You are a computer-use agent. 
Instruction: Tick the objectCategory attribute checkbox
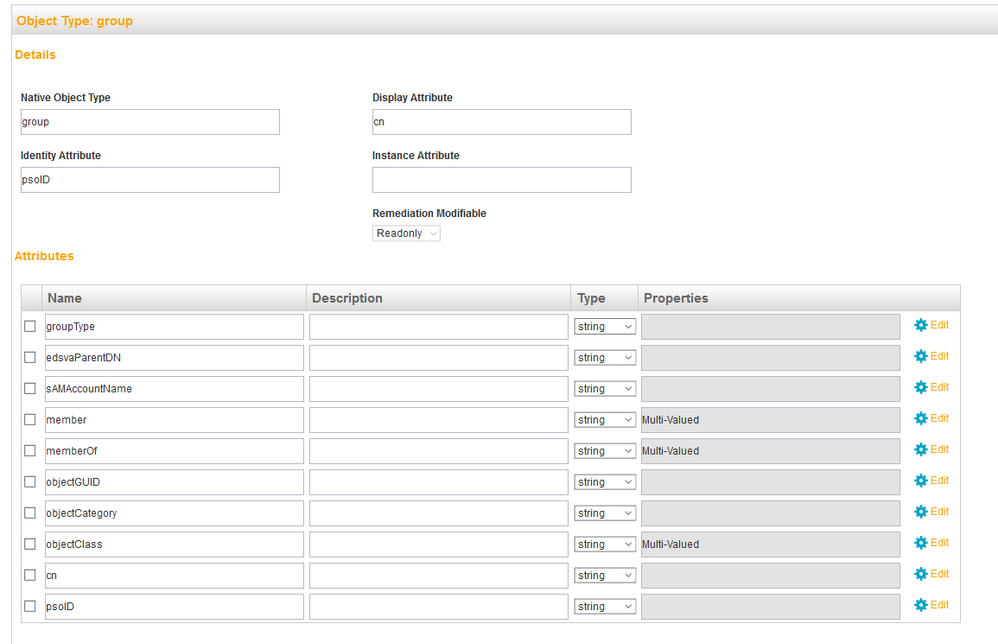(x=30, y=513)
